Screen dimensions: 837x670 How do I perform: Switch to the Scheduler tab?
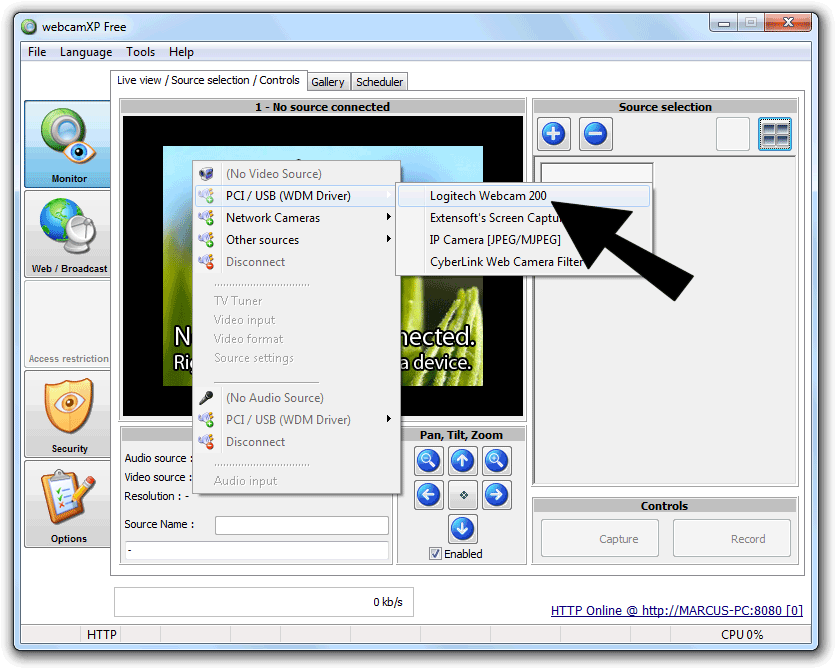[x=380, y=82]
